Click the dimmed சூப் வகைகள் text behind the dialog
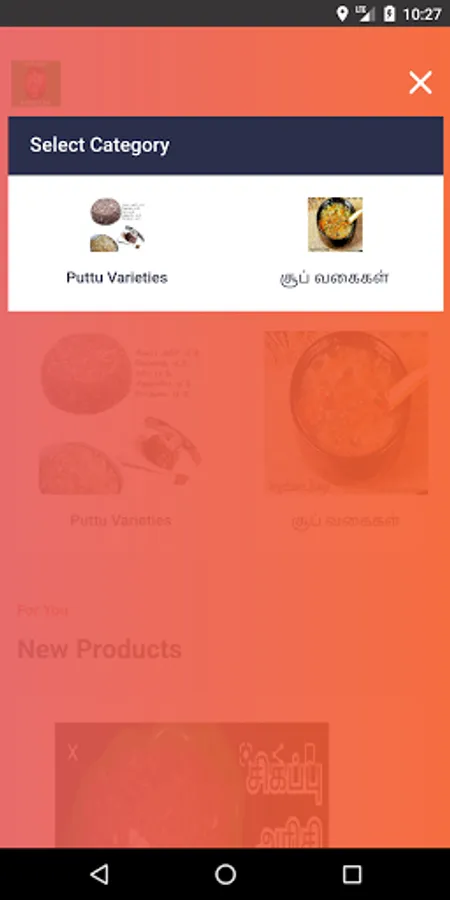The image size is (450, 900). [346, 521]
